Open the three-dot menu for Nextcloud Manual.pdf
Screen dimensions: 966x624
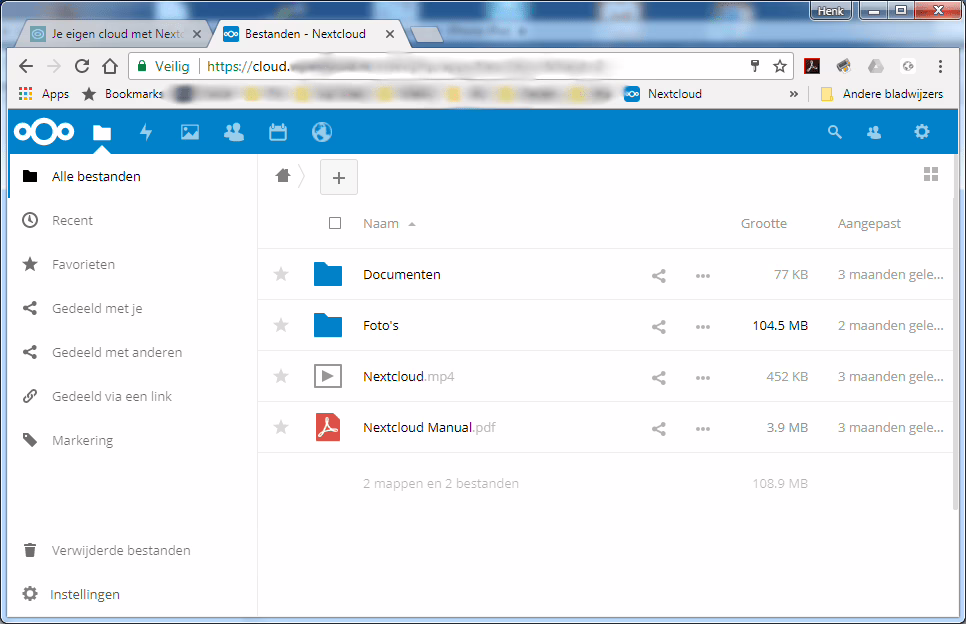coord(702,428)
